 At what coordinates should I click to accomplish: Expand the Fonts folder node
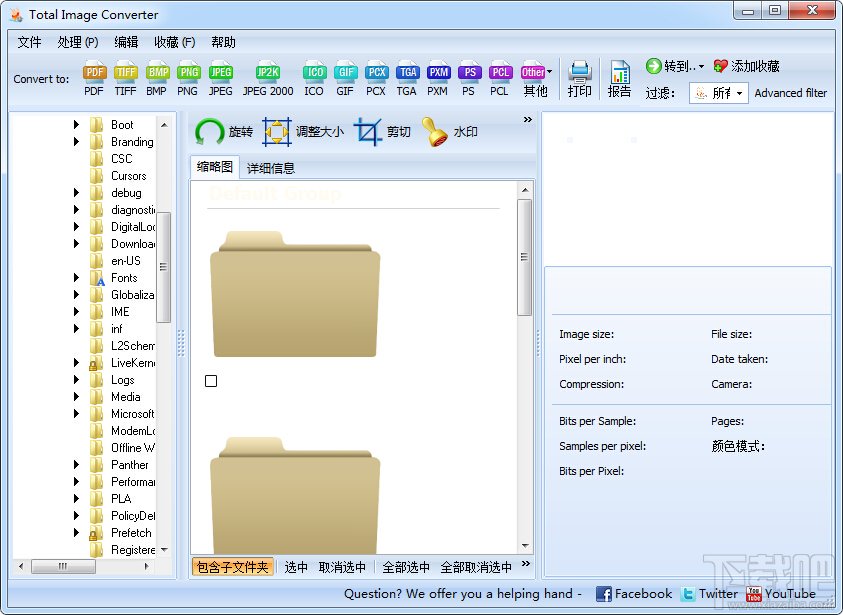pyautogui.click(x=76, y=278)
